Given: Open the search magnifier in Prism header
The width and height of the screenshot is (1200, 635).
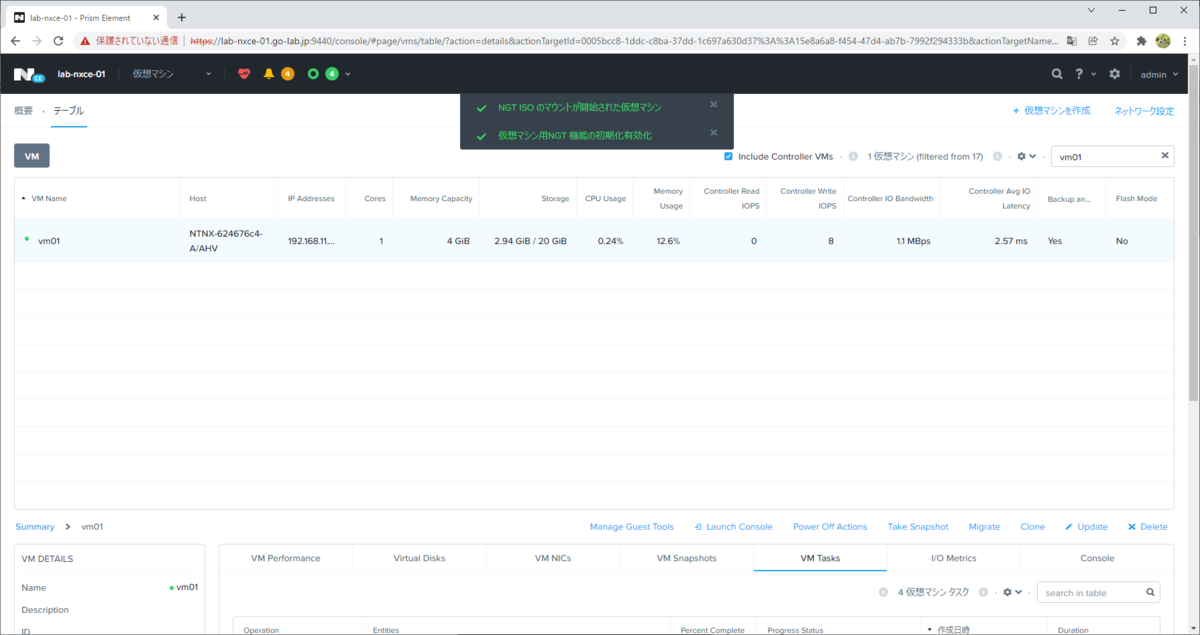Looking at the screenshot, I should click(x=1057, y=74).
